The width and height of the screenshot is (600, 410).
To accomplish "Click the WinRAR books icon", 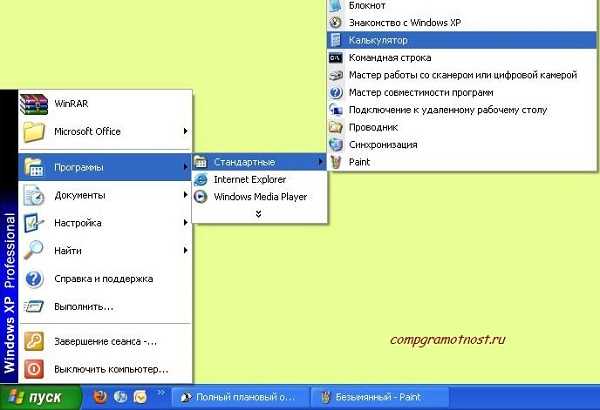I will point(34,104).
